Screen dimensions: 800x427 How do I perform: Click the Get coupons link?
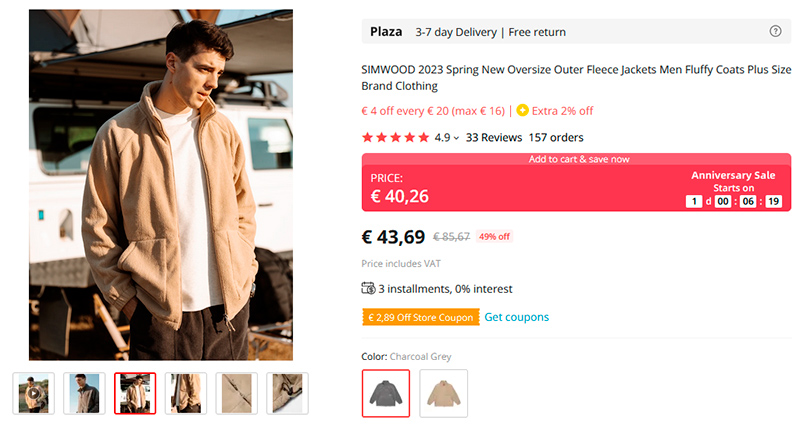pos(517,317)
